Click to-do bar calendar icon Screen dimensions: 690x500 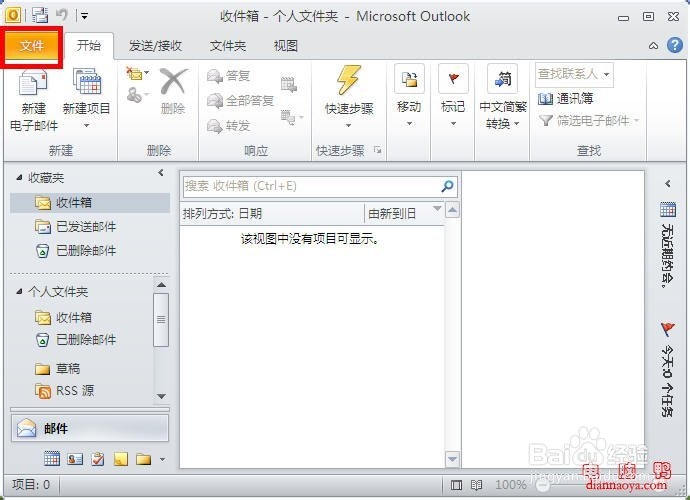pos(668,210)
